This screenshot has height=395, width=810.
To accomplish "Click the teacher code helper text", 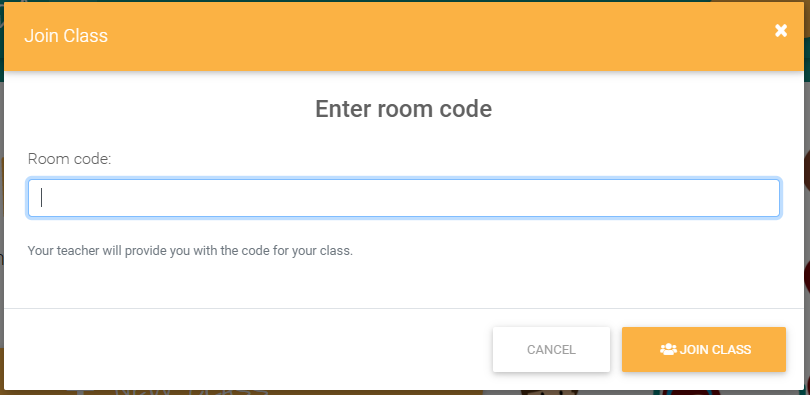I will pos(190,251).
